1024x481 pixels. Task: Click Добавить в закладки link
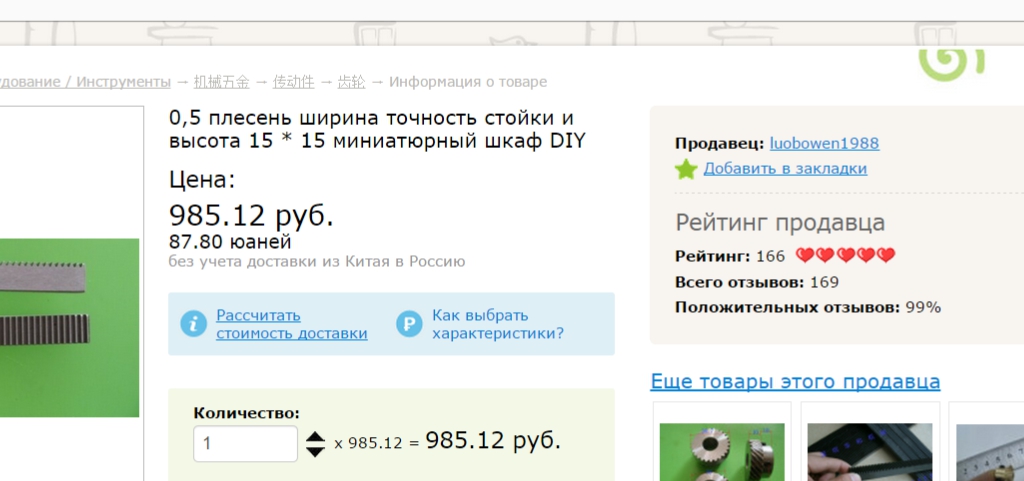click(785, 168)
